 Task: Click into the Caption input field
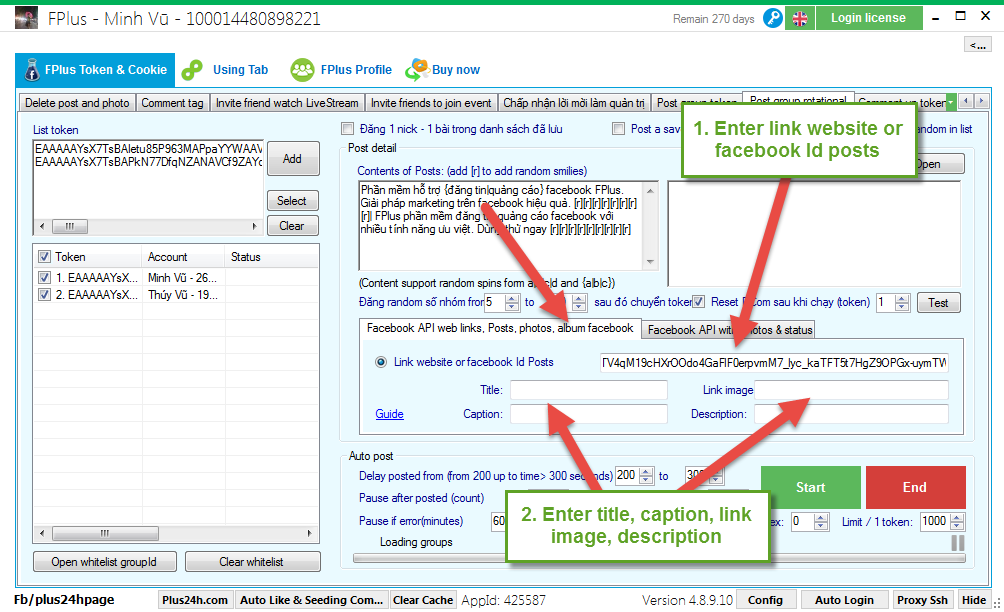pyautogui.click(x=588, y=414)
